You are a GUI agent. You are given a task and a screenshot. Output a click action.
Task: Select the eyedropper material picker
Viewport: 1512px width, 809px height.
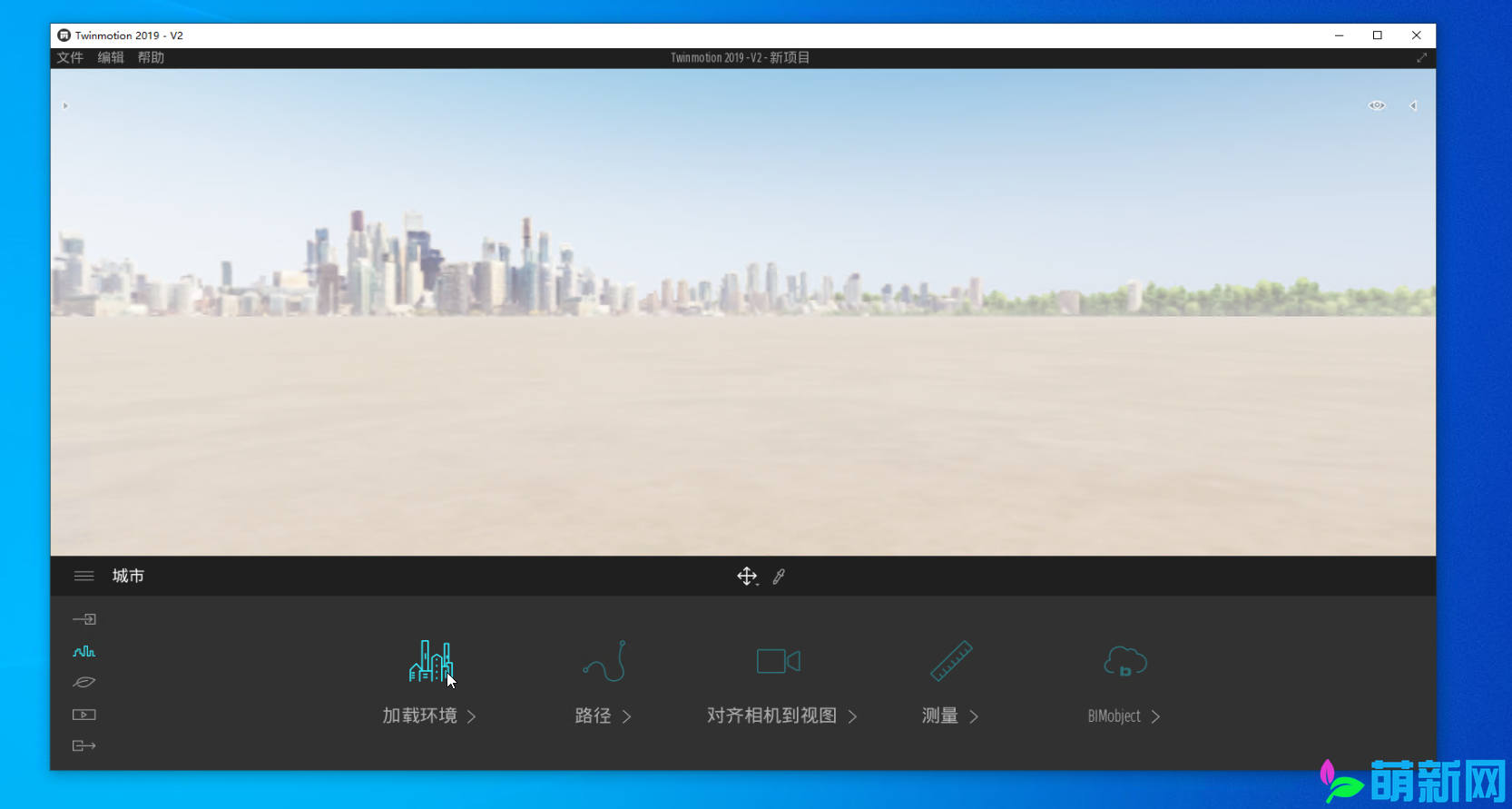tap(779, 577)
